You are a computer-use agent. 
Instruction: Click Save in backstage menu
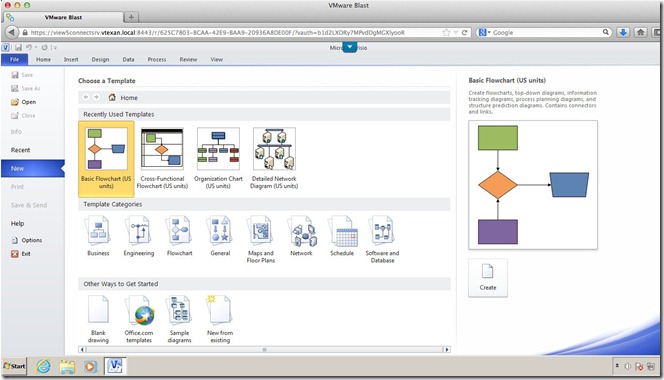click(x=22, y=75)
